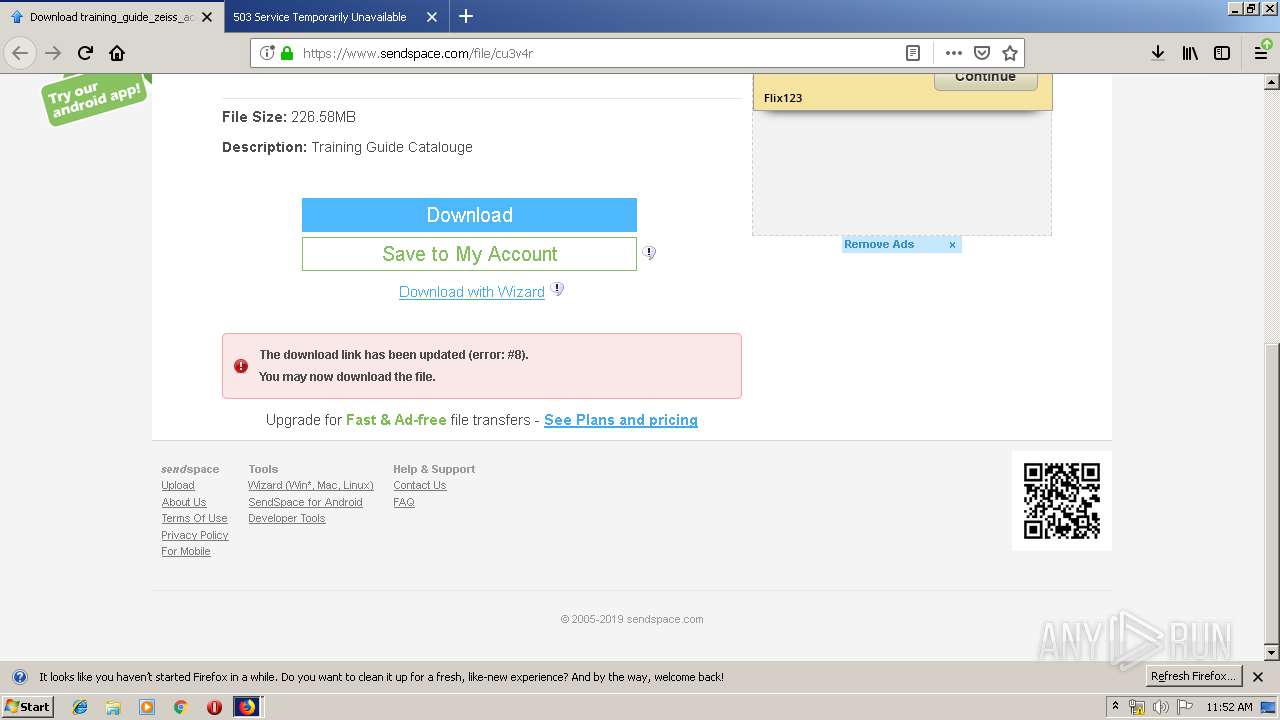Screen dimensions: 1280x720
Task: Click the sendspace footer logo
Action: click(x=190, y=469)
